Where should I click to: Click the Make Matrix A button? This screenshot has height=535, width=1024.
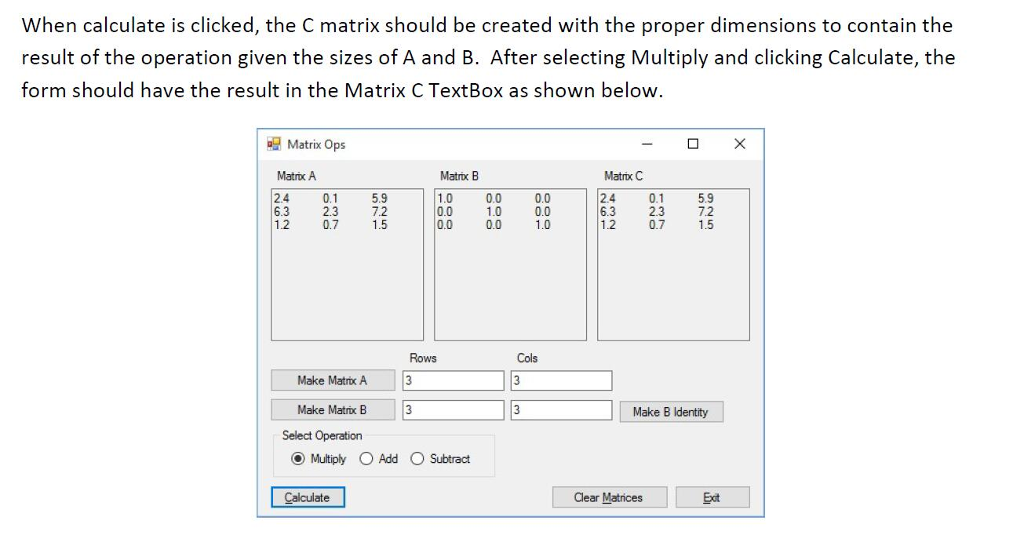pyautogui.click(x=333, y=380)
